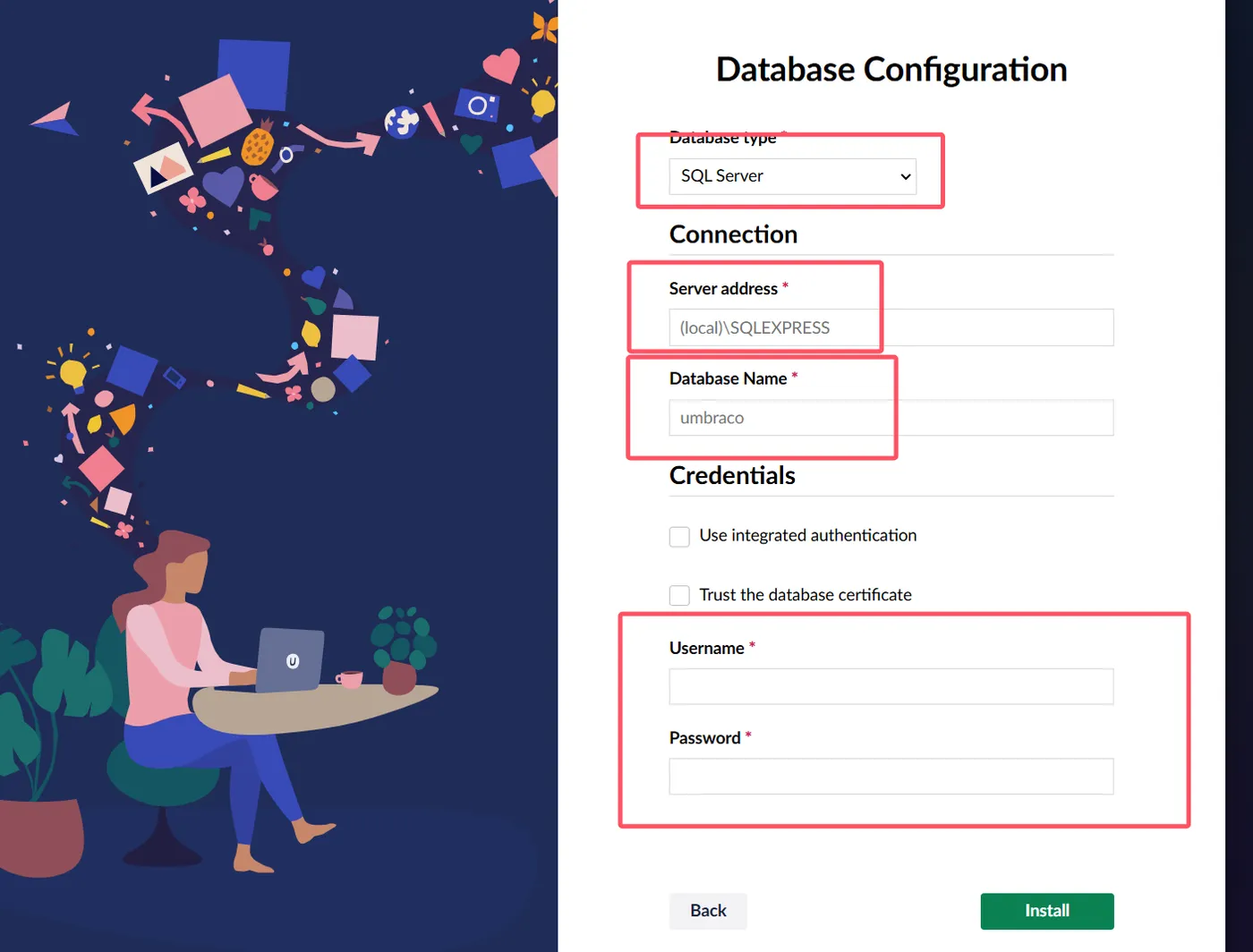Click the pineapple in the illustration
Viewport: 1253px width, 952px height.
coord(258,145)
